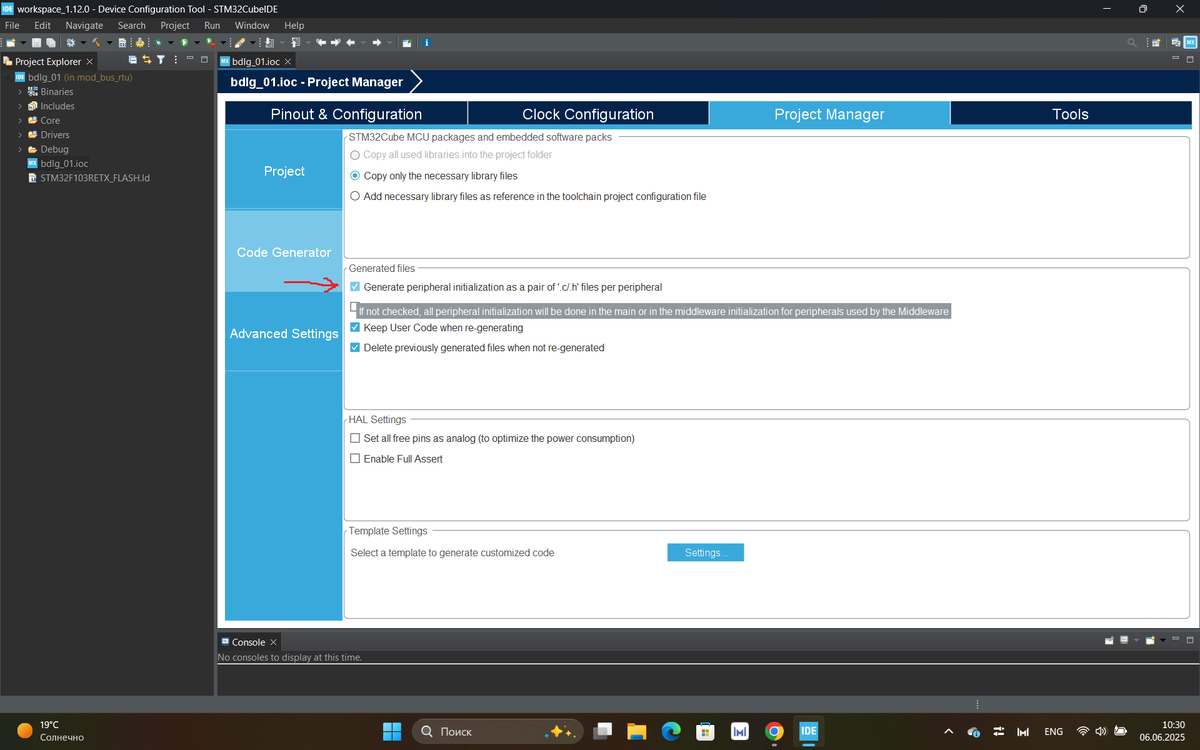This screenshot has width=1200, height=750.
Task: Launch a debug session from the toolbar
Action: (158, 42)
